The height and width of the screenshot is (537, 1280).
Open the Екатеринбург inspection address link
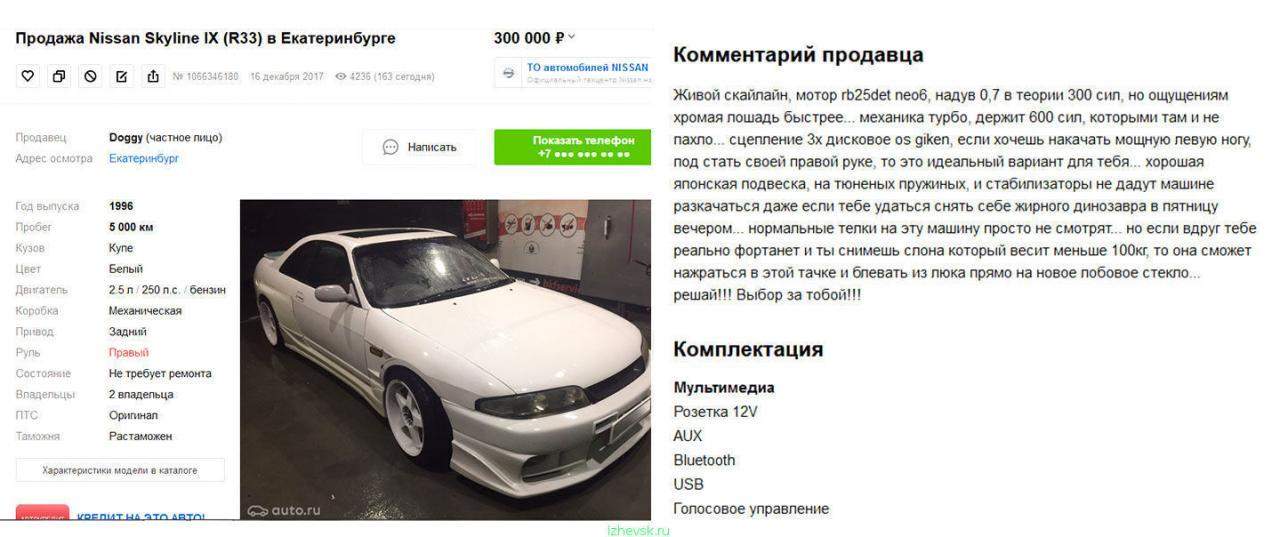pyautogui.click(x=144, y=158)
